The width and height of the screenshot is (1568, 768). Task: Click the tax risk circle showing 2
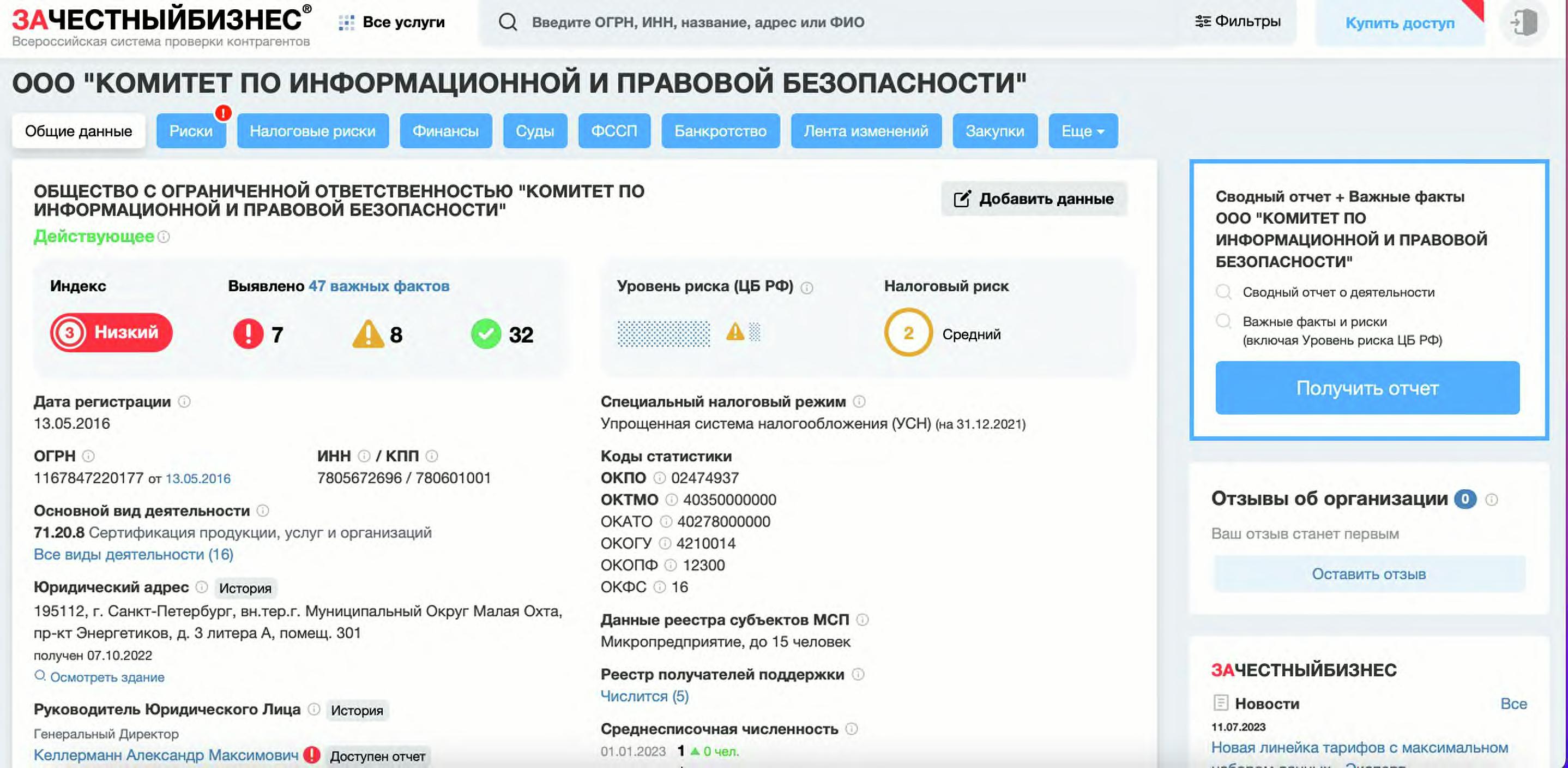point(908,333)
